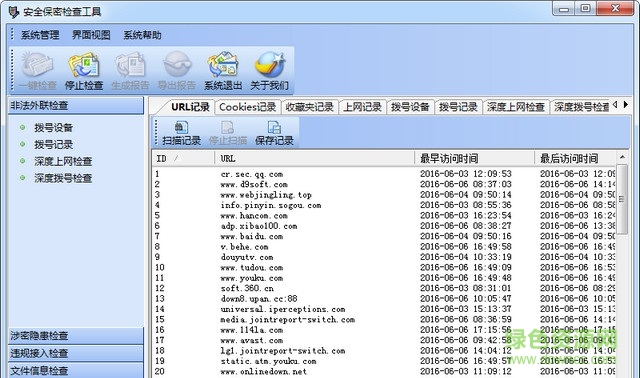Open the 关于我们 about icon

[x=269, y=71]
